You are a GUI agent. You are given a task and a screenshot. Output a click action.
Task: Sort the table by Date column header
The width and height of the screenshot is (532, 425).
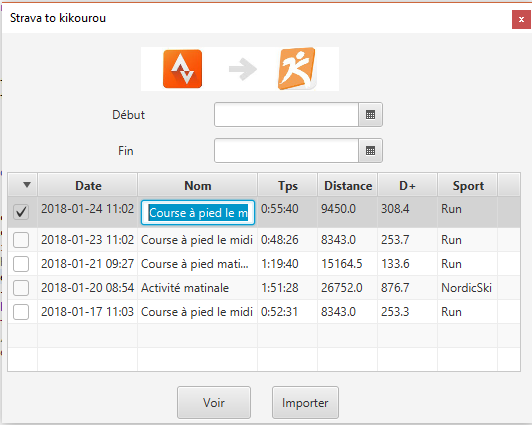point(88,185)
